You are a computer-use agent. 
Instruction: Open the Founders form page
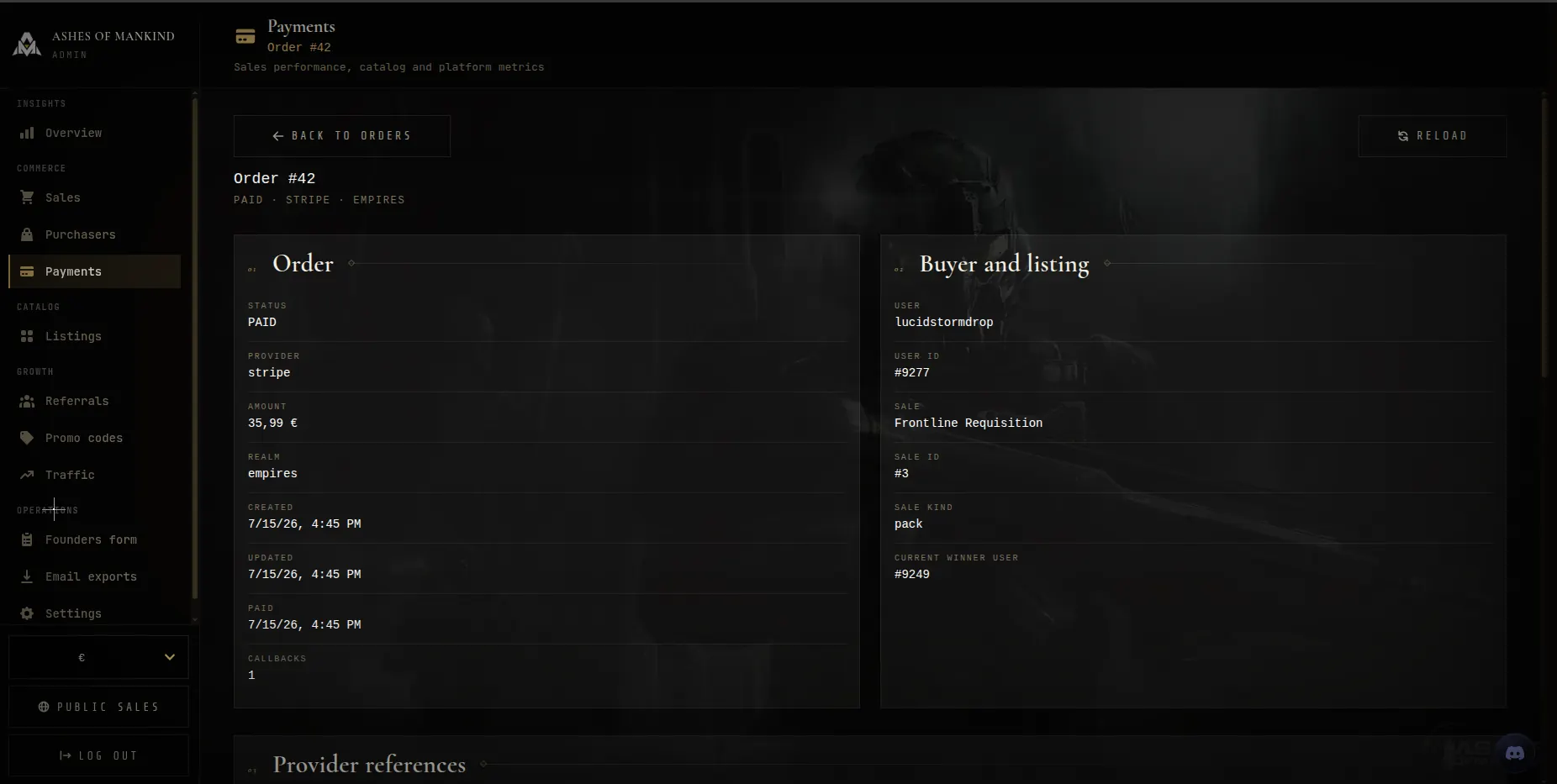pyautogui.click(x=94, y=539)
